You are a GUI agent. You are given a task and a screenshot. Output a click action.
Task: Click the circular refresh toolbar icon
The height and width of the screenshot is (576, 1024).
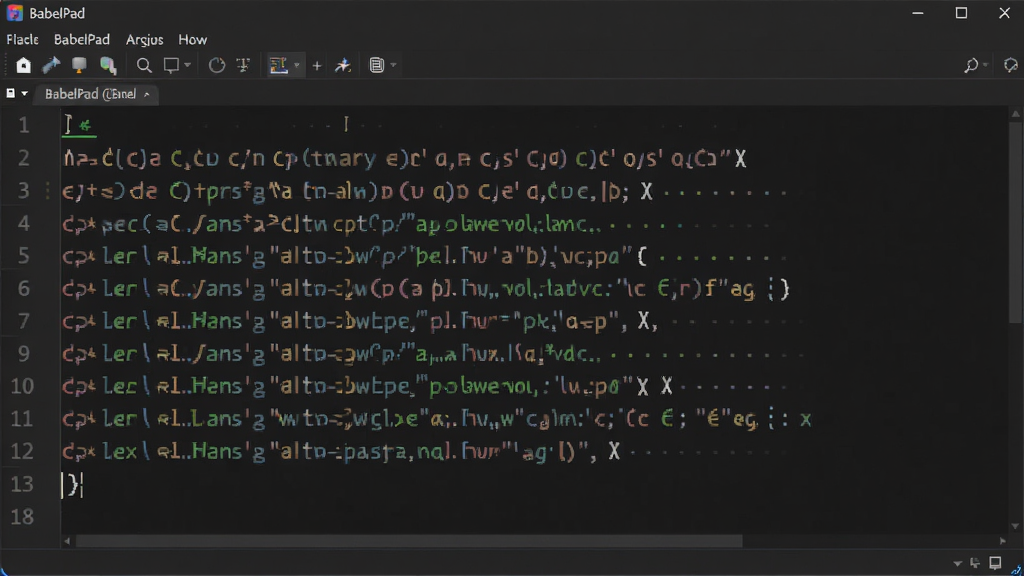(x=217, y=65)
